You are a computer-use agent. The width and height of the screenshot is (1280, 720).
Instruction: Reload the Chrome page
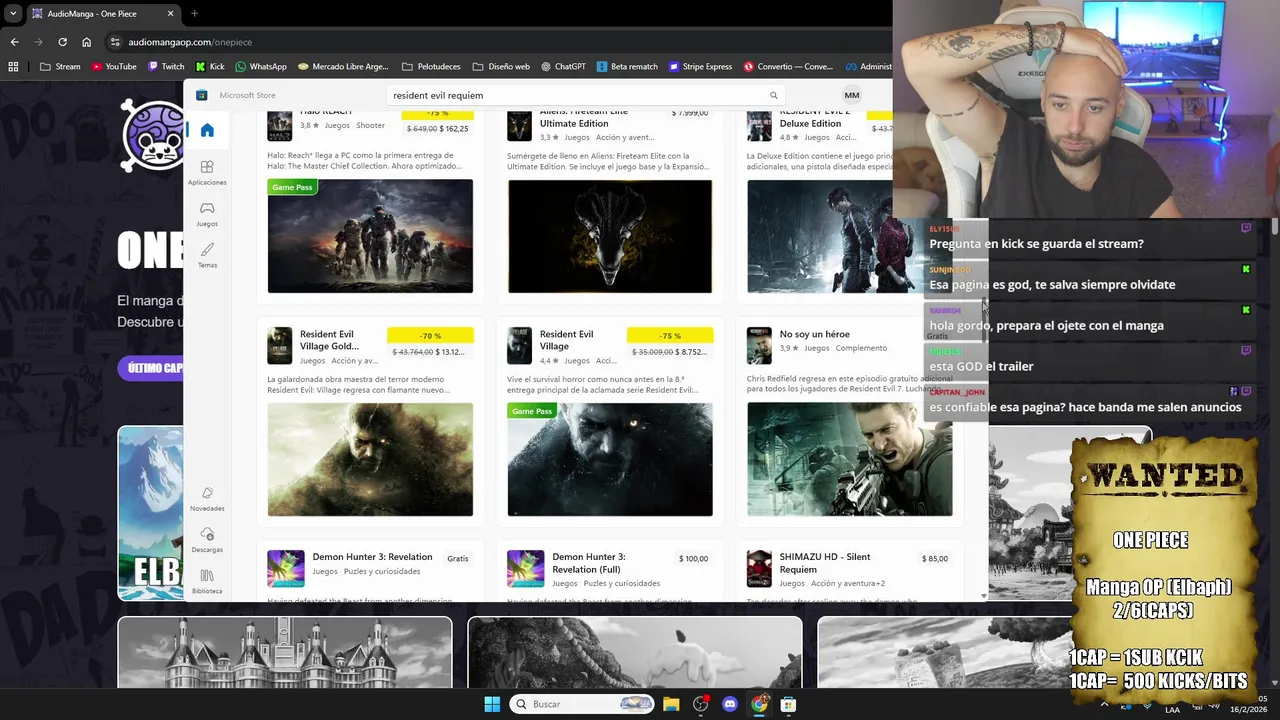(62, 42)
